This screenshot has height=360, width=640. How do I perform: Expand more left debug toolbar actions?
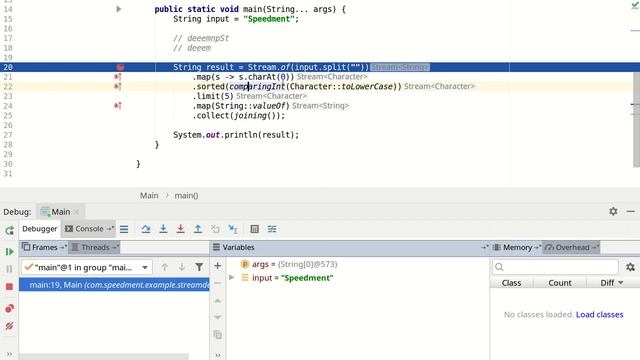(9, 354)
